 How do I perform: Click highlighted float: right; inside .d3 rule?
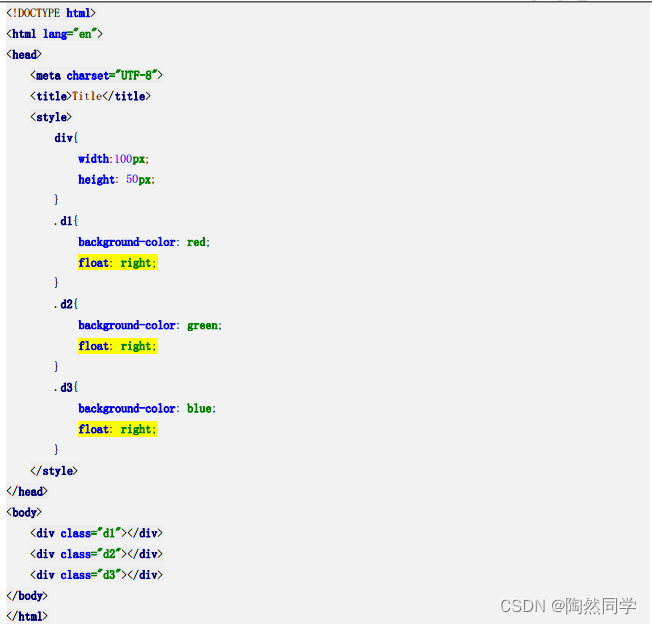pos(118,429)
